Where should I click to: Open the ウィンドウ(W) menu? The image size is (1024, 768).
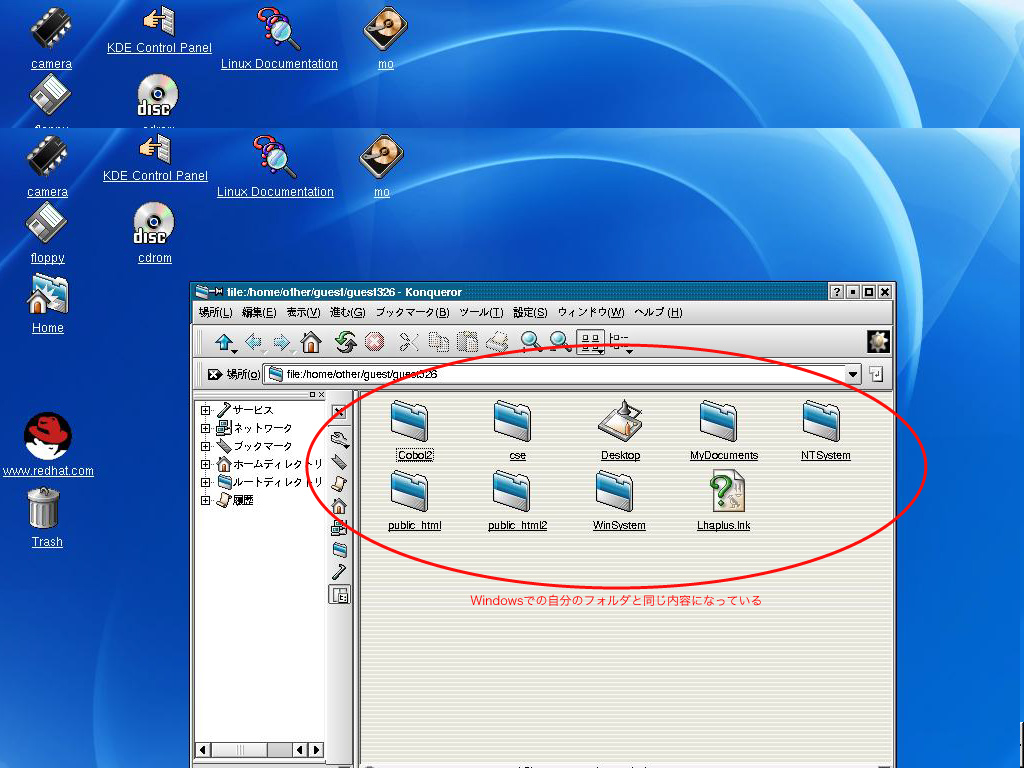pos(590,312)
